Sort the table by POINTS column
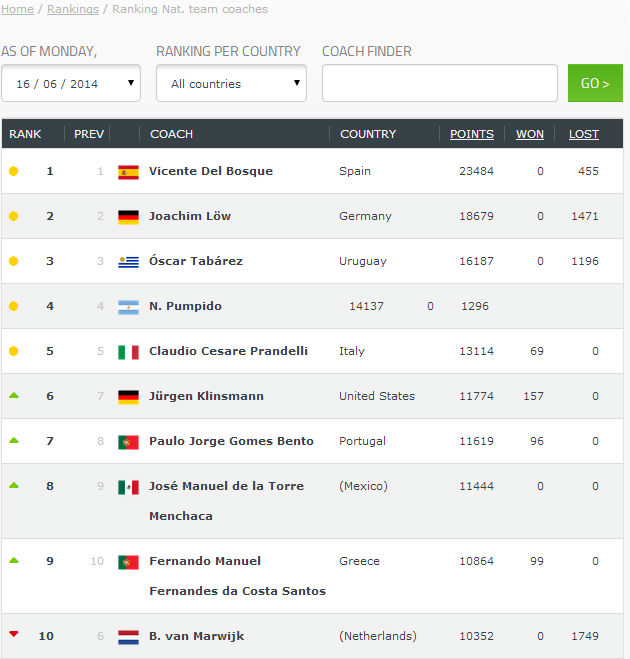 point(472,134)
